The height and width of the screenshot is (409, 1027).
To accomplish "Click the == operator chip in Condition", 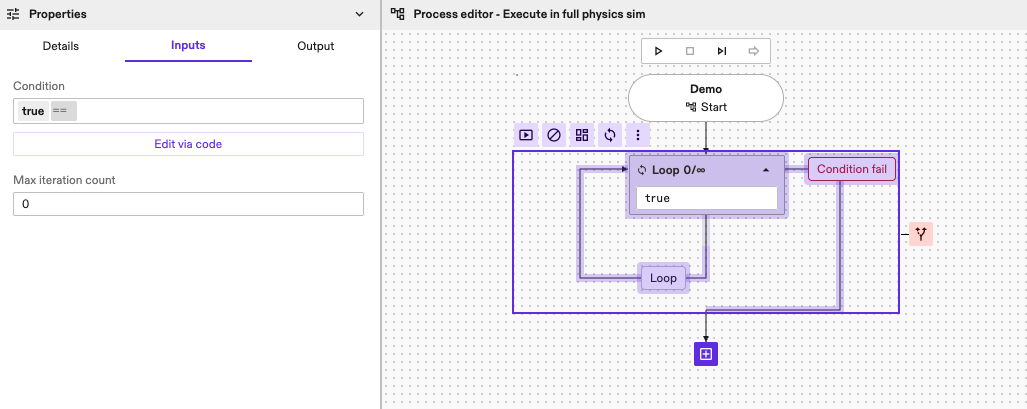I will pos(59,111).
